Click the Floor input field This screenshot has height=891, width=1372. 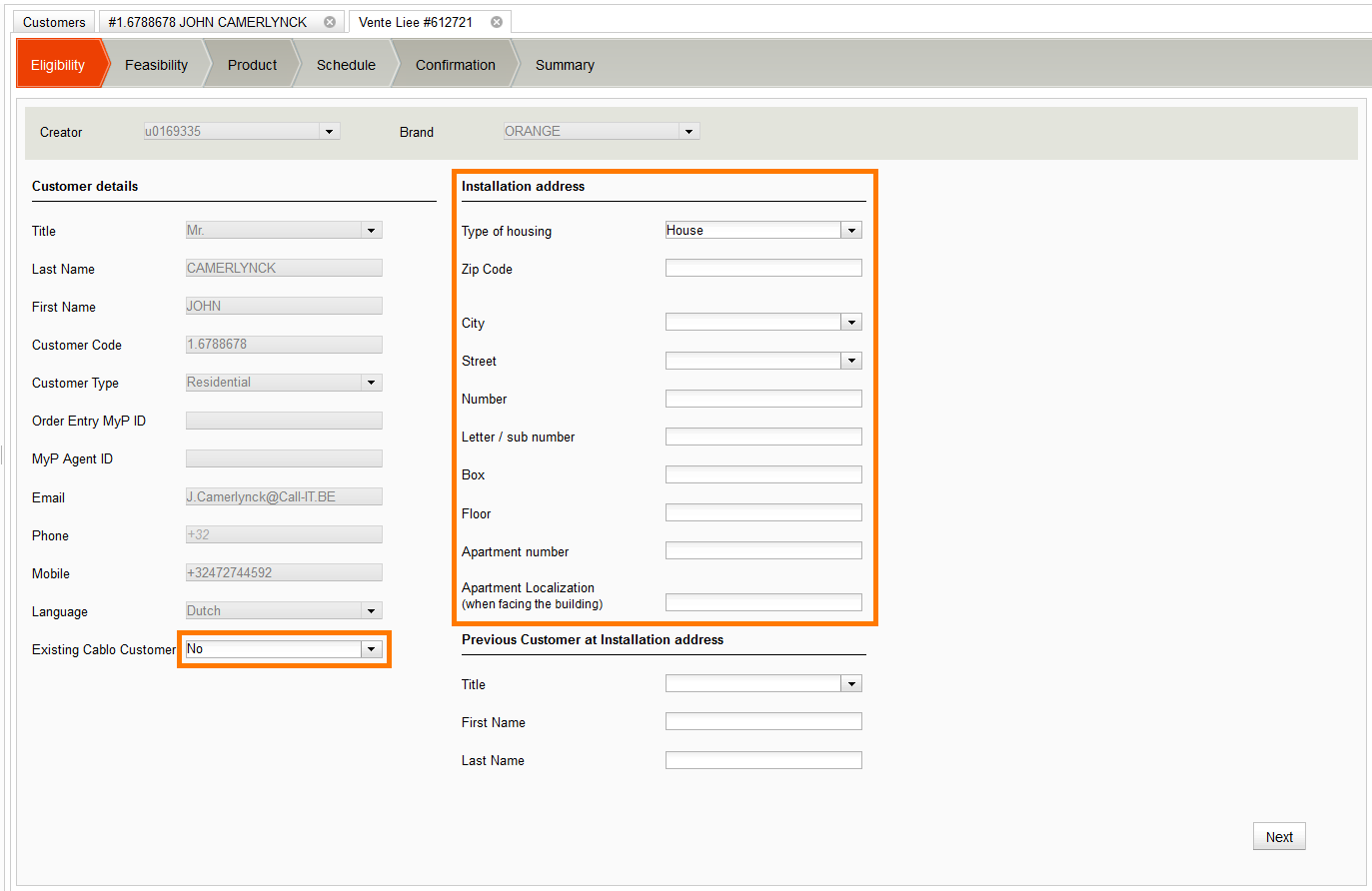[x=762, y=512]
